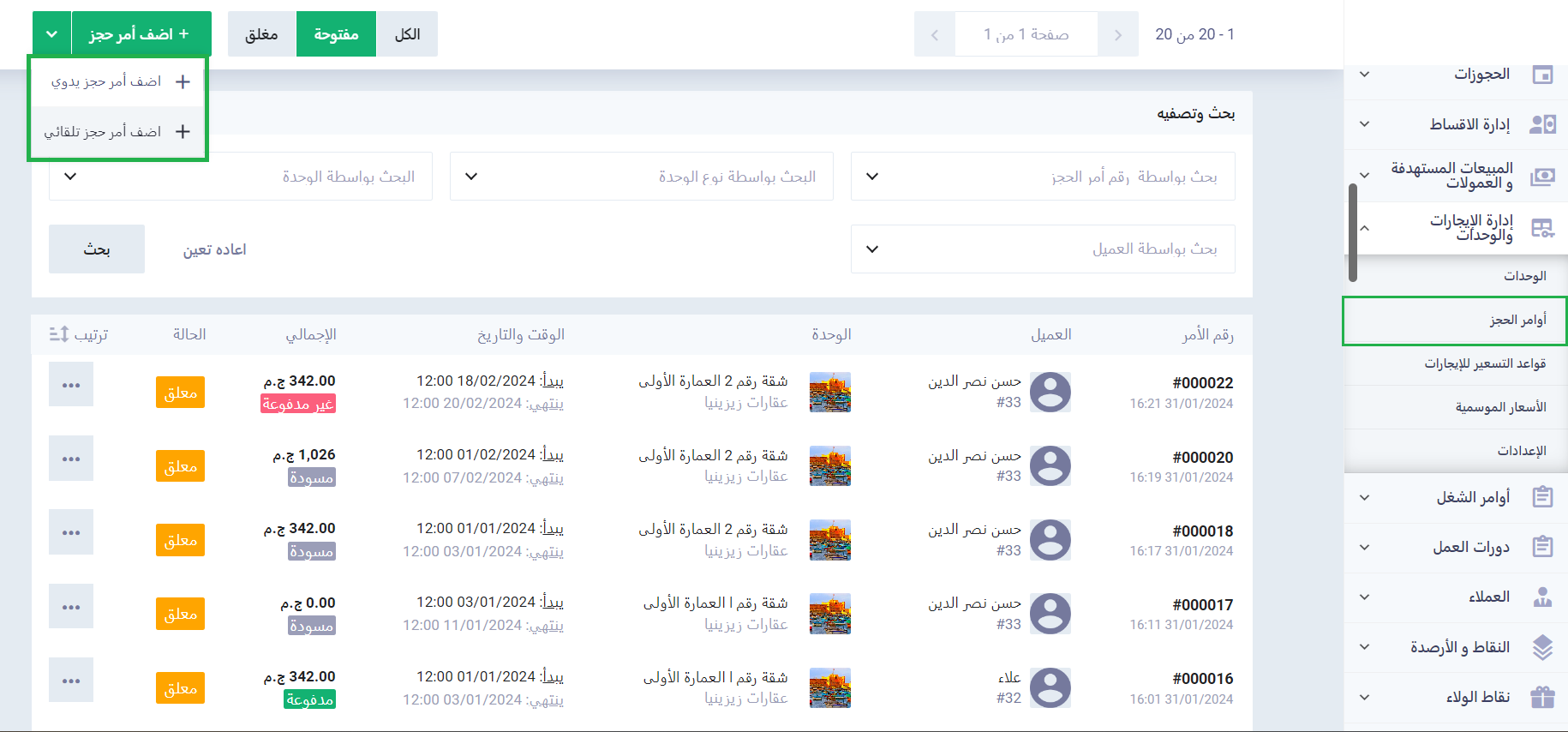Click the Loyalty Points (نقاط الولاء) gift icon
Screen dimensions: 1568x732
1542,697
